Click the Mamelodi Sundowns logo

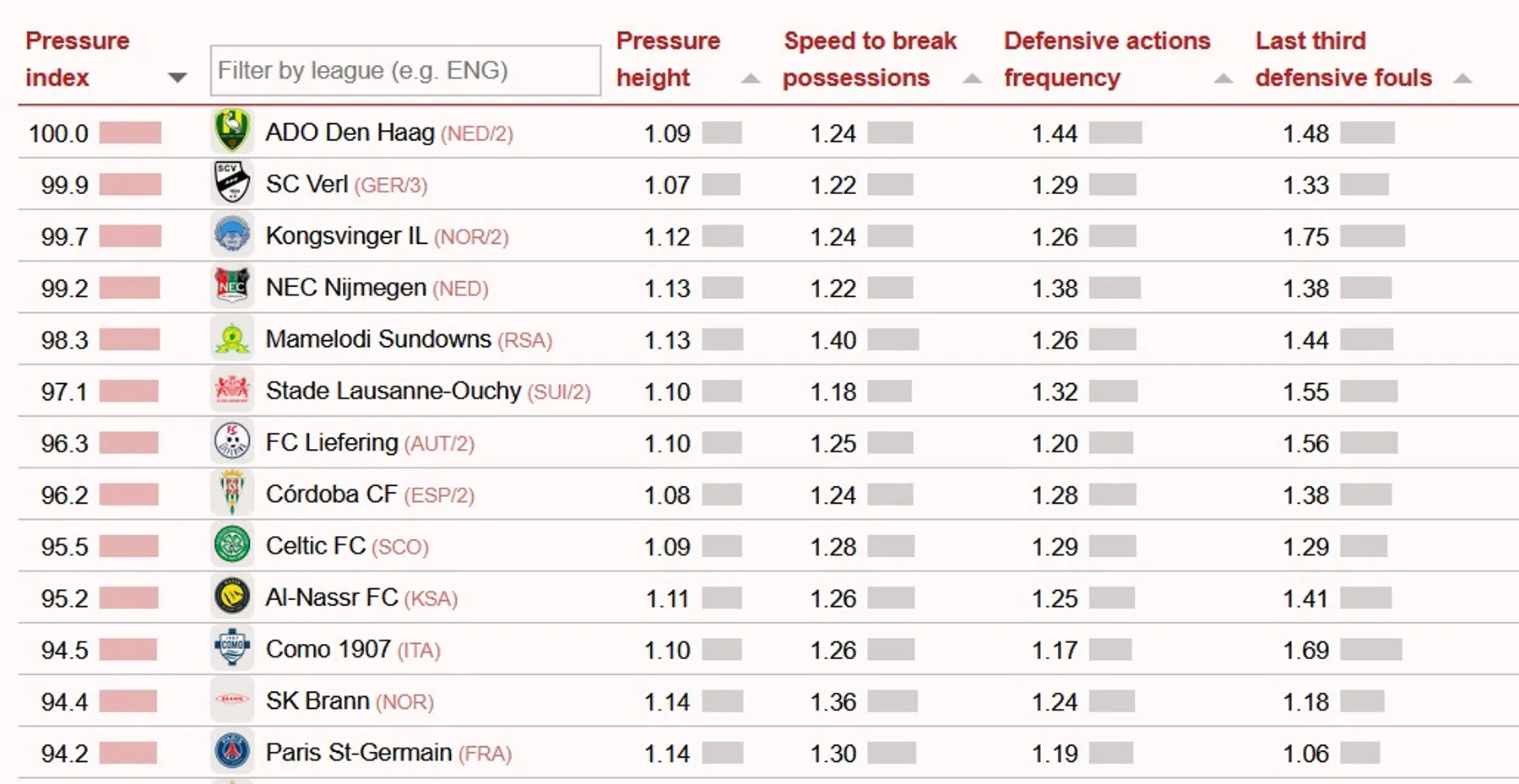(232, 339)
